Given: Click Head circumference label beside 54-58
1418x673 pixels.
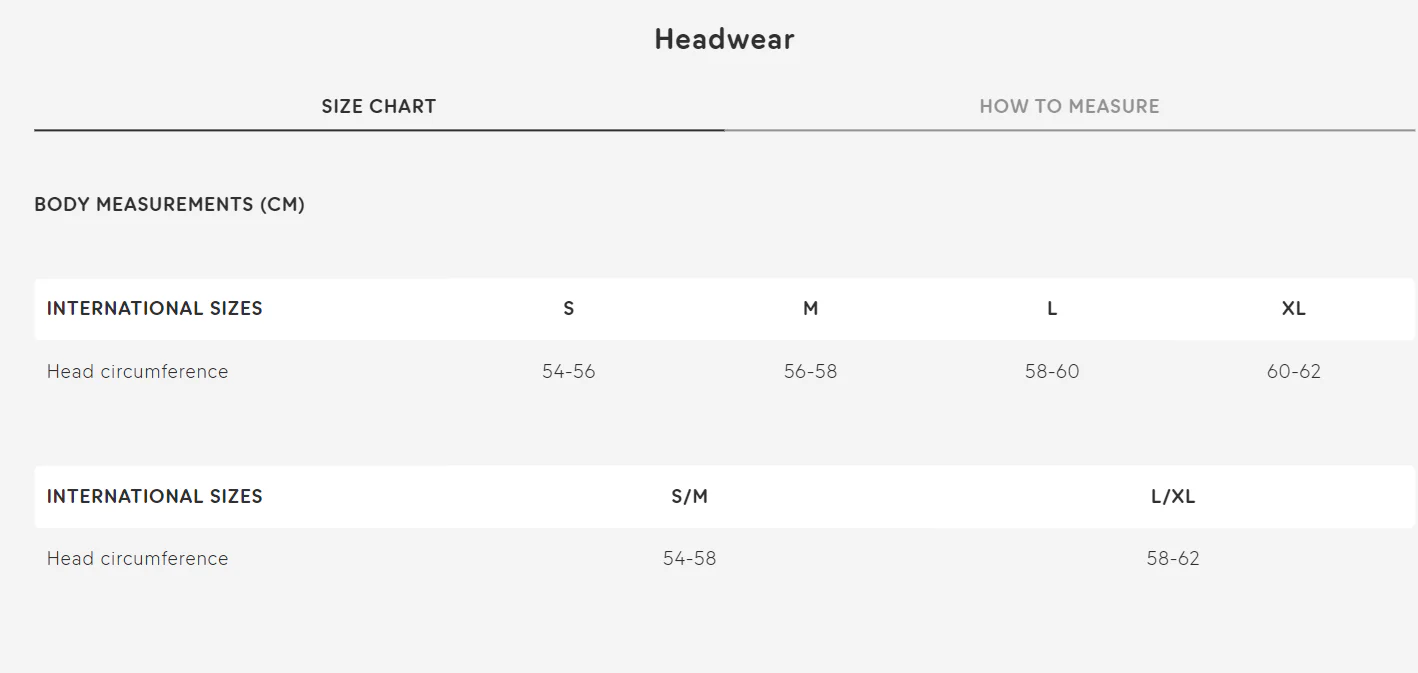Looking at the screenshot, I should click(137, 558).
